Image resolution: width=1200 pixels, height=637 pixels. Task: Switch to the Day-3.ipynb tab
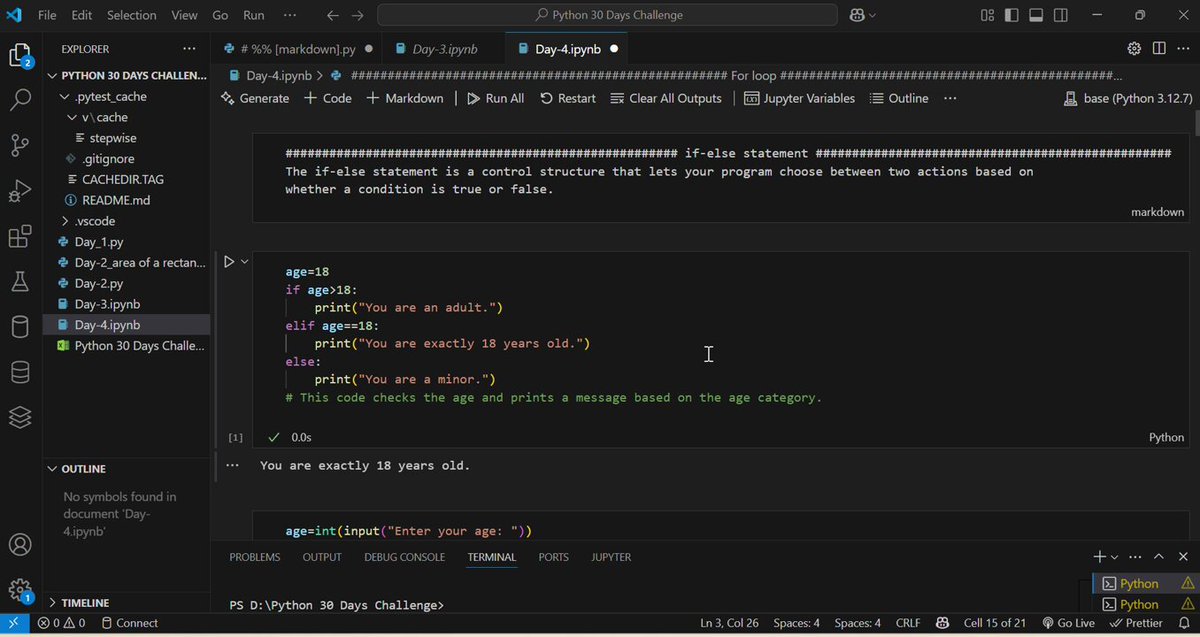[x=444, y=48]
